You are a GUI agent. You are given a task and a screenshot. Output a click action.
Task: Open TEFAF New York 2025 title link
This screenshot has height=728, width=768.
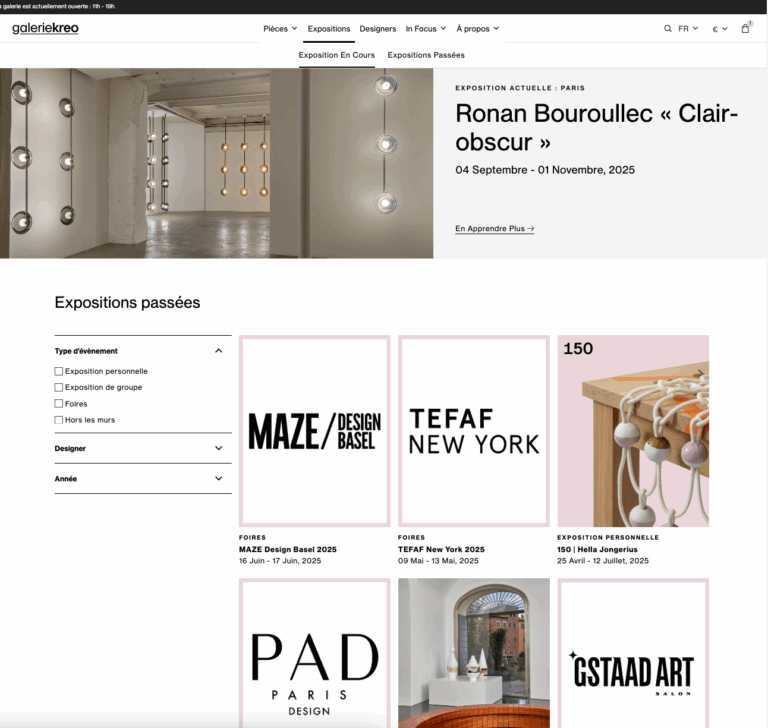click(x=441, y=549)
